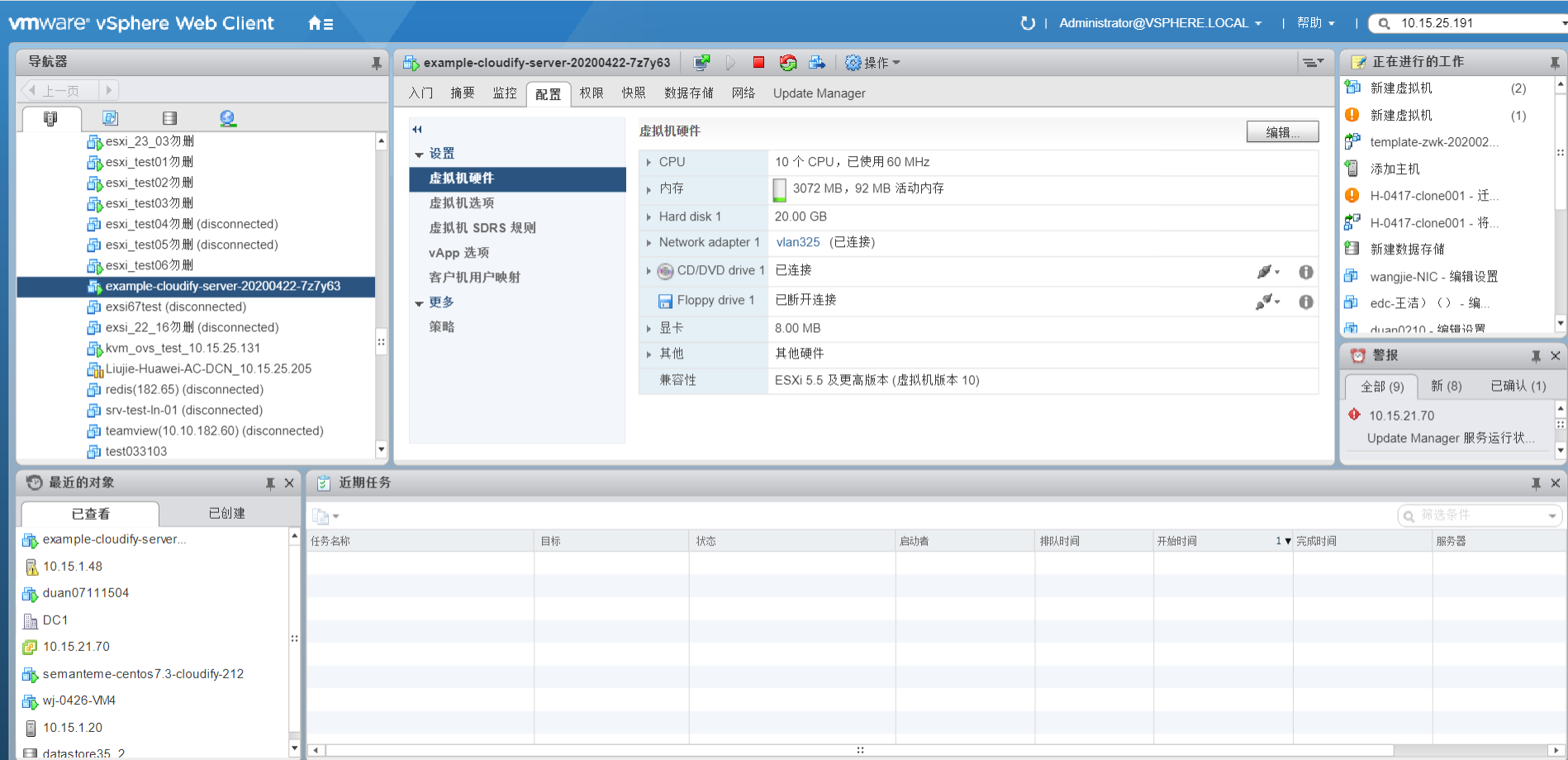The image size is (1568, 760).
Task: Collapse the 设置 section
Action: click(419, 154)
